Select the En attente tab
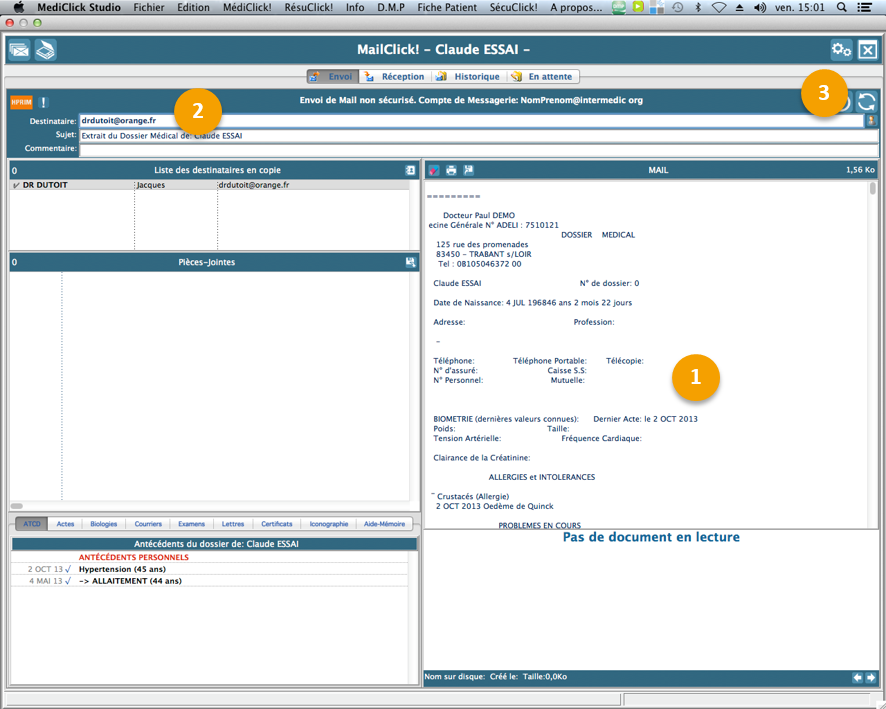 [543, 76]
